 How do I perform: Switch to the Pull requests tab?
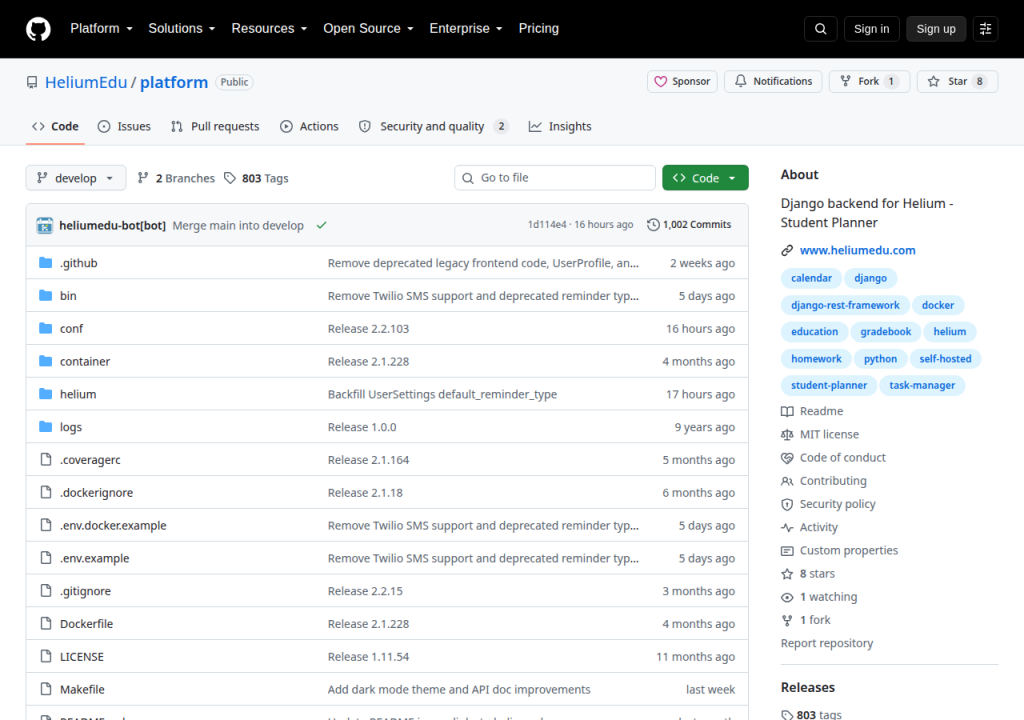(215, 126)
